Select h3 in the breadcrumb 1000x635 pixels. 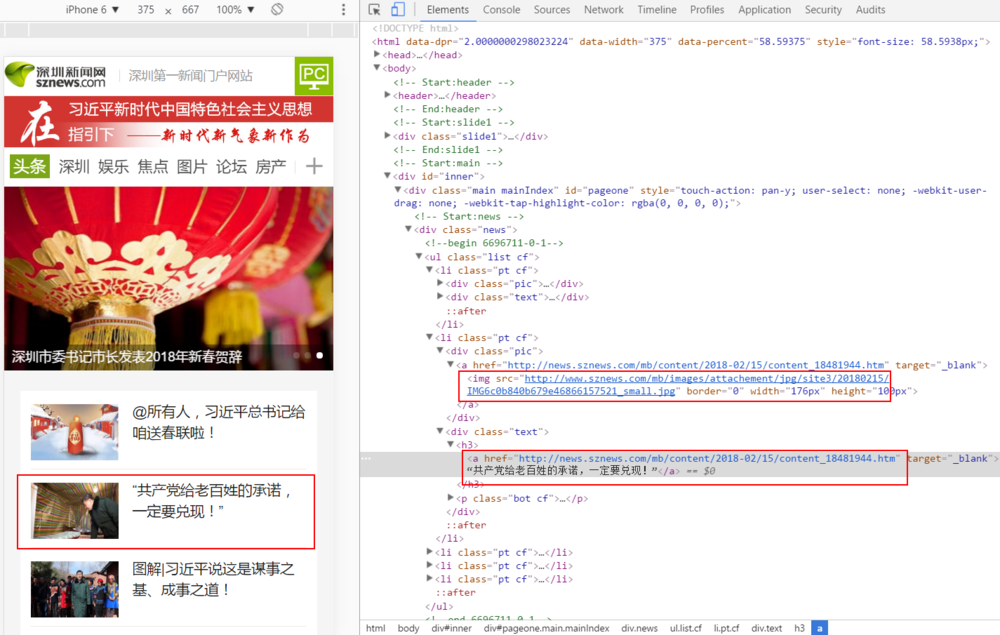tap(799, 628)
